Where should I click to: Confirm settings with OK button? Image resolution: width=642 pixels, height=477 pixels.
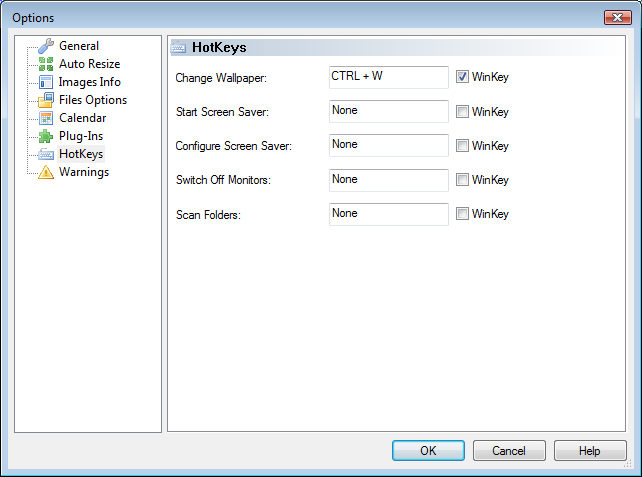(428, 450)
